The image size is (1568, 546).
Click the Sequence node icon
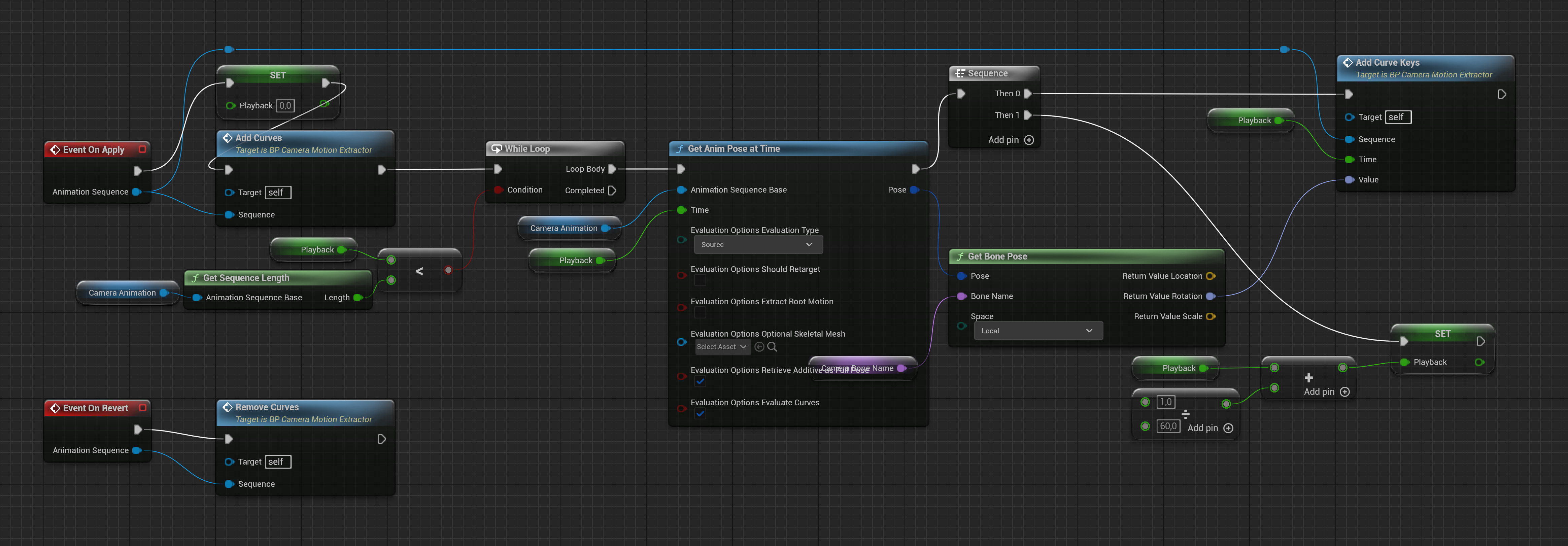pos(960,74)
